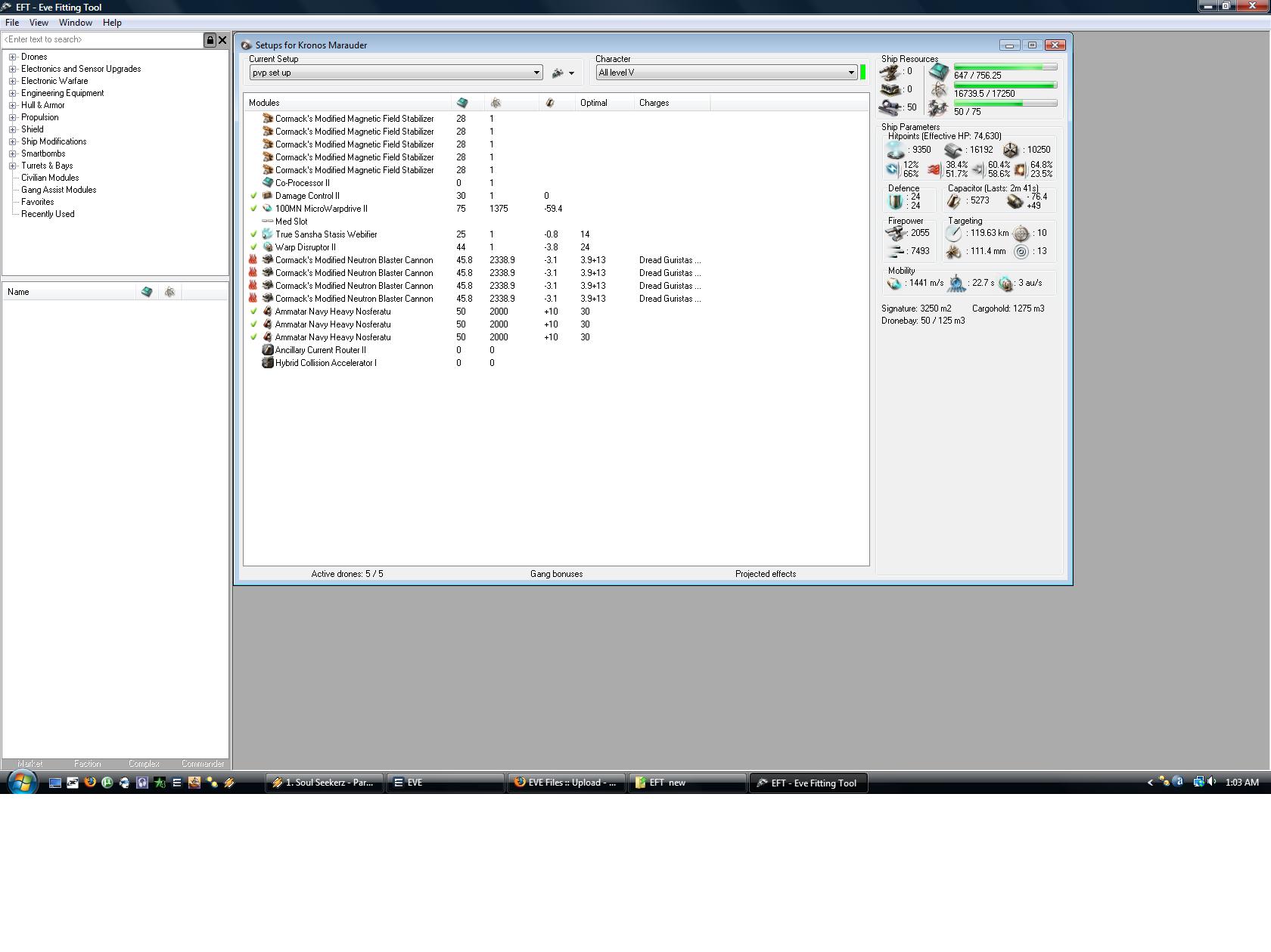Click the turret hardpoints icon in Ship Resources
This screenshot has height=952, width=1271.
pyautogui.click(x=890, y=72)
